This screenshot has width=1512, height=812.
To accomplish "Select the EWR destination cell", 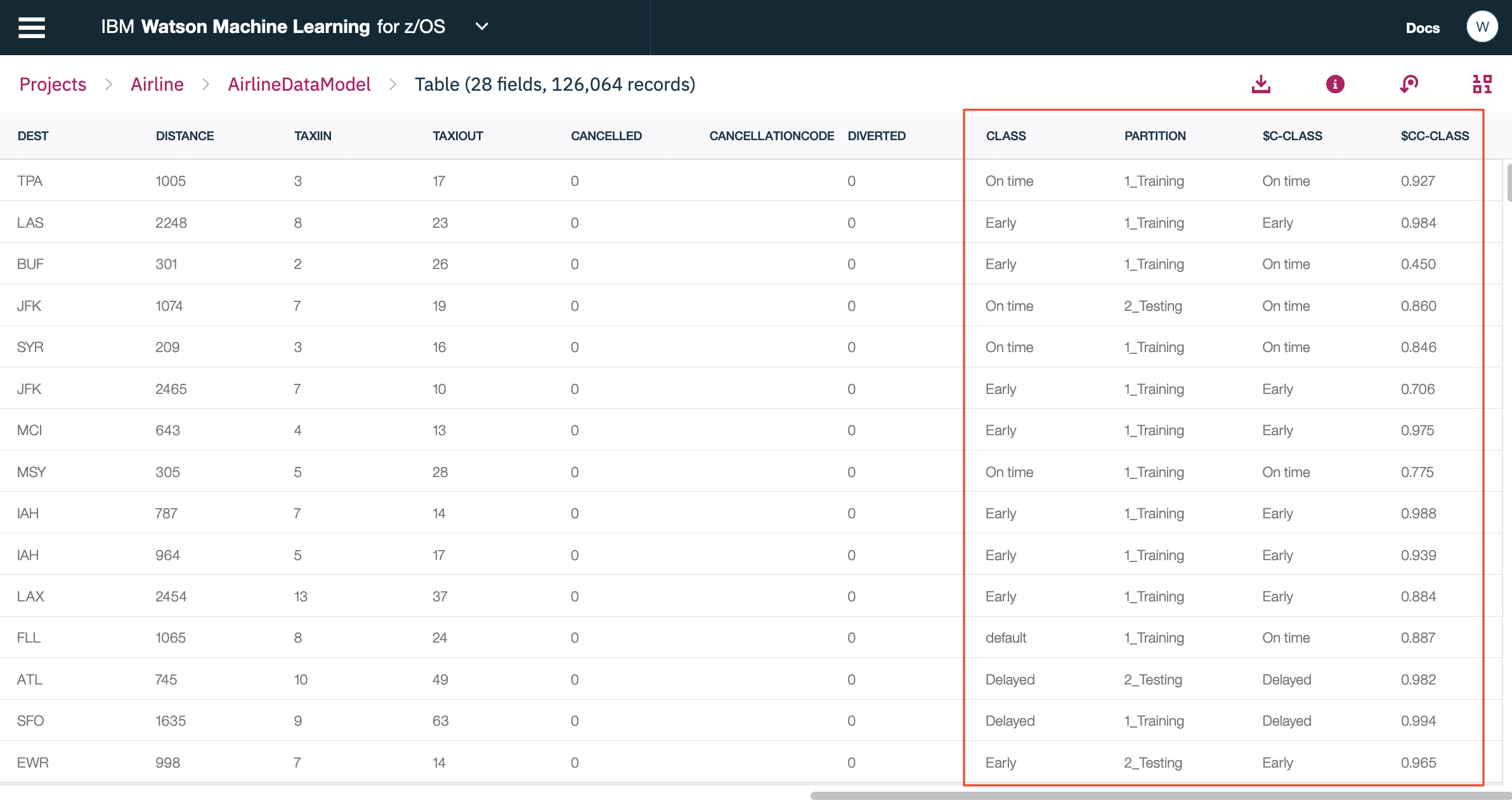I will click(x=33, y=763).
